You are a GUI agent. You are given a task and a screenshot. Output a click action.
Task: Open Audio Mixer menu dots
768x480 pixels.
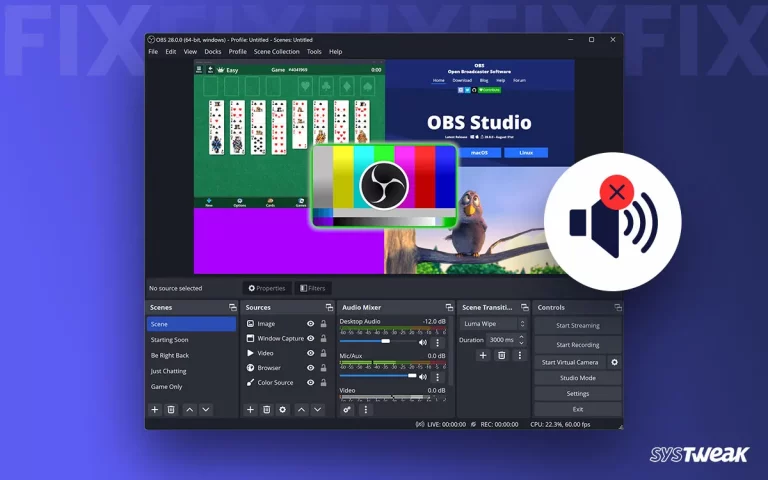pos(365,409)
